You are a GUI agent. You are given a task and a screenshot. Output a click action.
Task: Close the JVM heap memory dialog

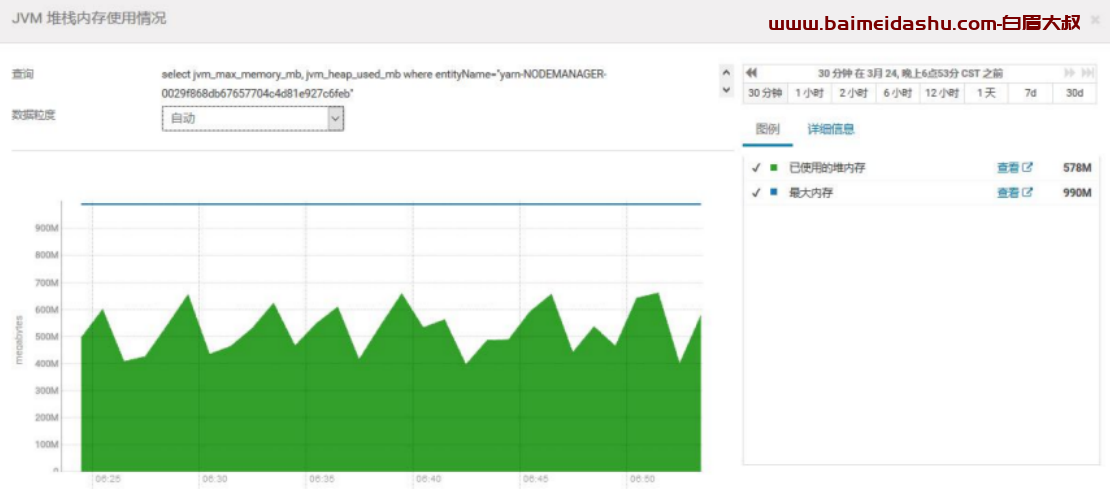[x=1095, y=19]
